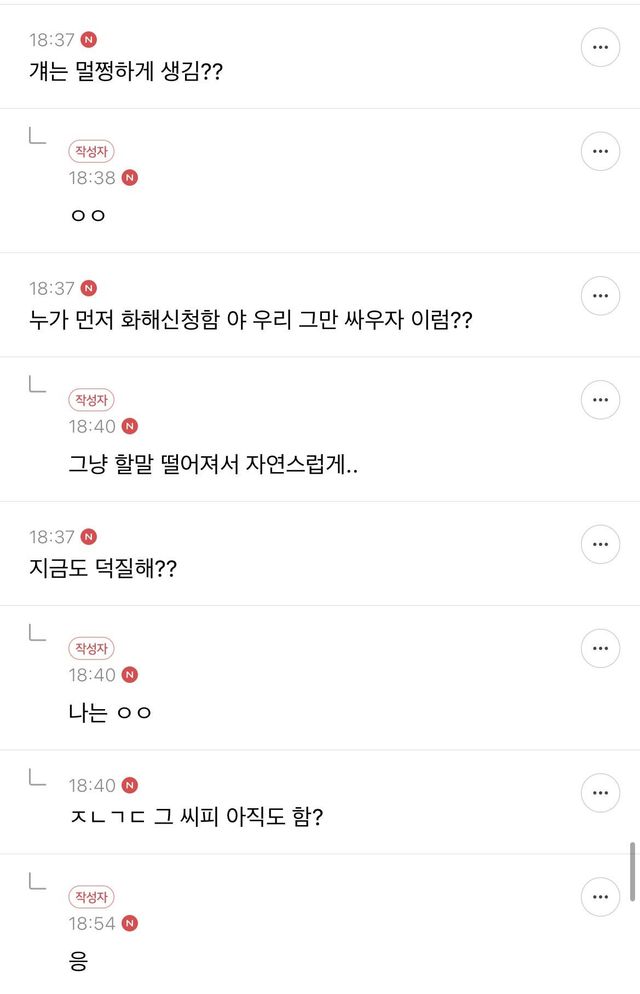The image size is (640, 994).
Task: Open more options for '누가 먼저 화해신청함' comment
Action: 600,295
